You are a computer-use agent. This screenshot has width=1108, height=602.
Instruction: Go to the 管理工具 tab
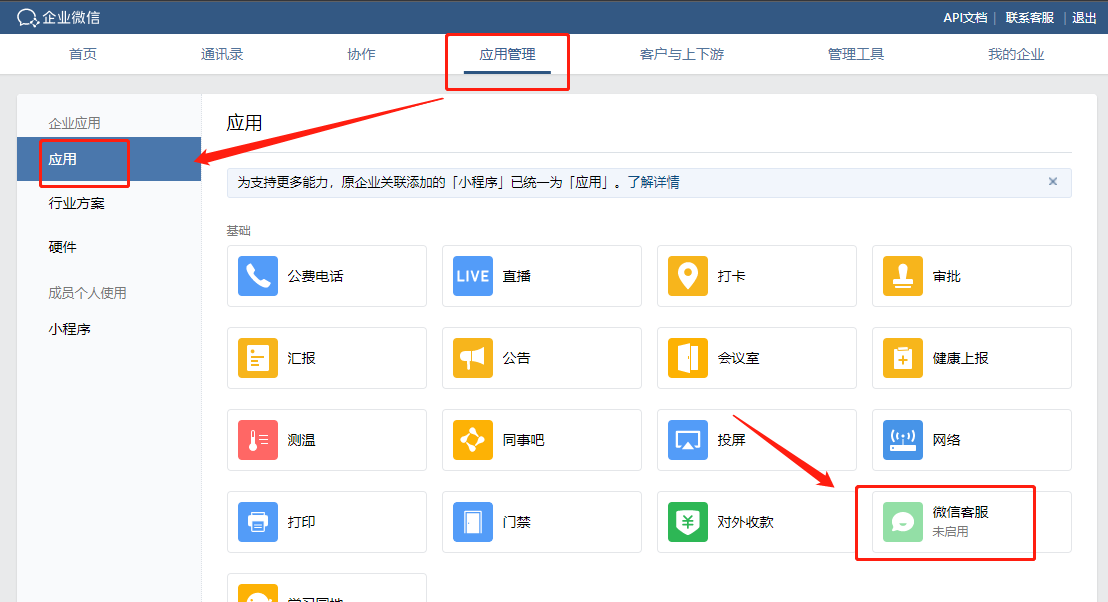click(x=856, y=54)
